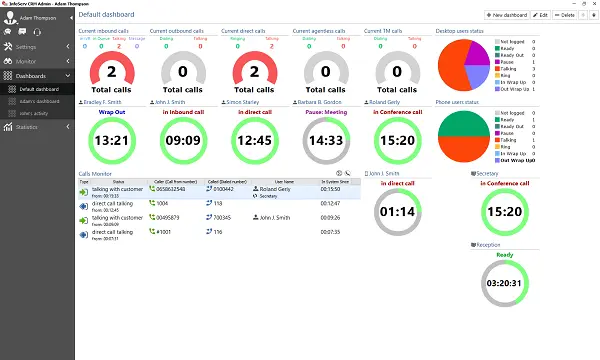Open the Monitor menu item
Image resolution: width=600 pixels, height=360 pixels.
[x=37, y=61]
